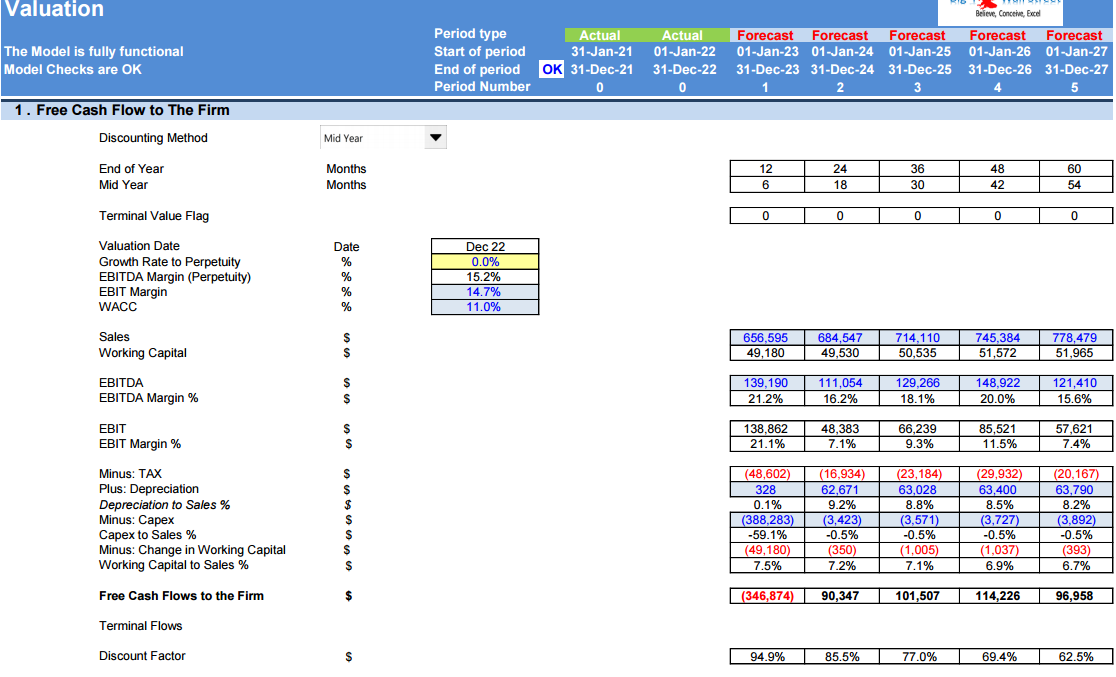
Task: Click Discount Factor 62.5% cell
Action: click(x=1075, y=656)
